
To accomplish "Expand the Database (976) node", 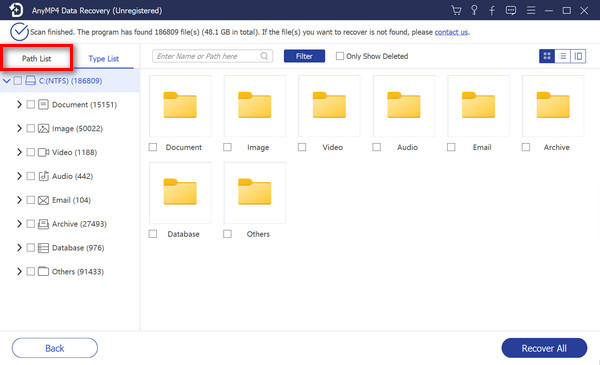I will click(x=19, y=248).
